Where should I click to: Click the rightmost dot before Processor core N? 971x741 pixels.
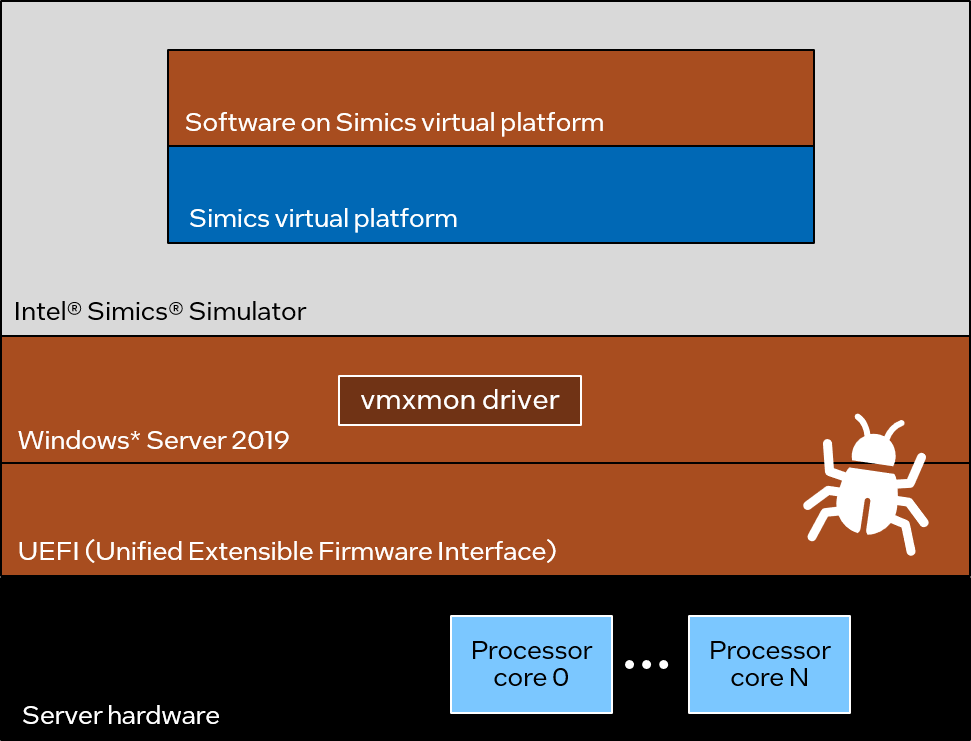664,664
